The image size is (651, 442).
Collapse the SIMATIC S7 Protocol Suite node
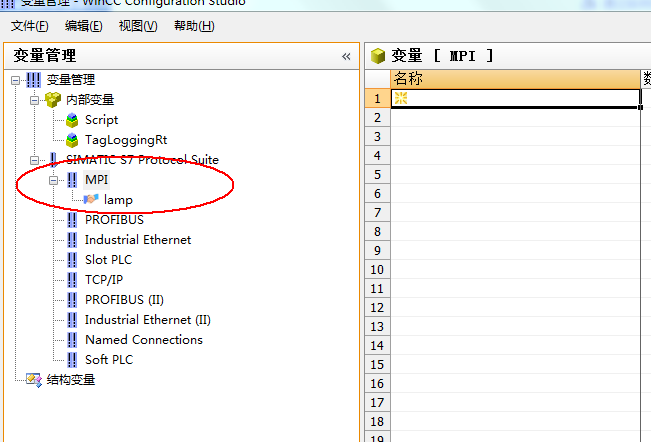click(x=35, y=160)
